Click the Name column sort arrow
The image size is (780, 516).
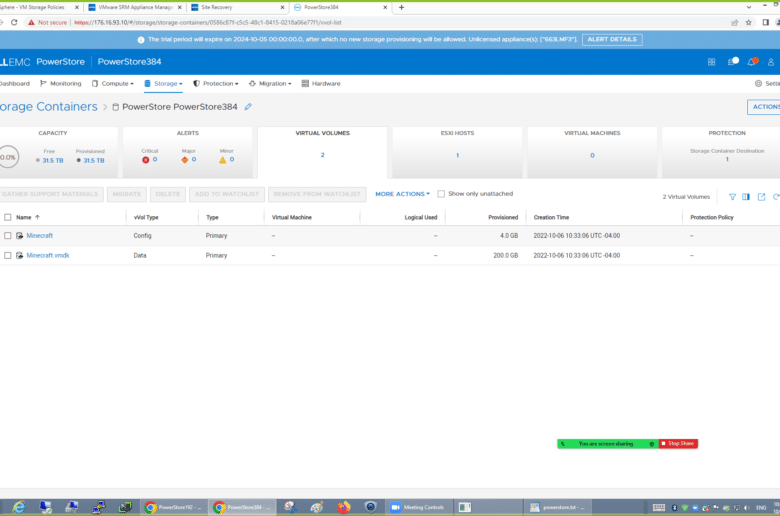point(37,217)
